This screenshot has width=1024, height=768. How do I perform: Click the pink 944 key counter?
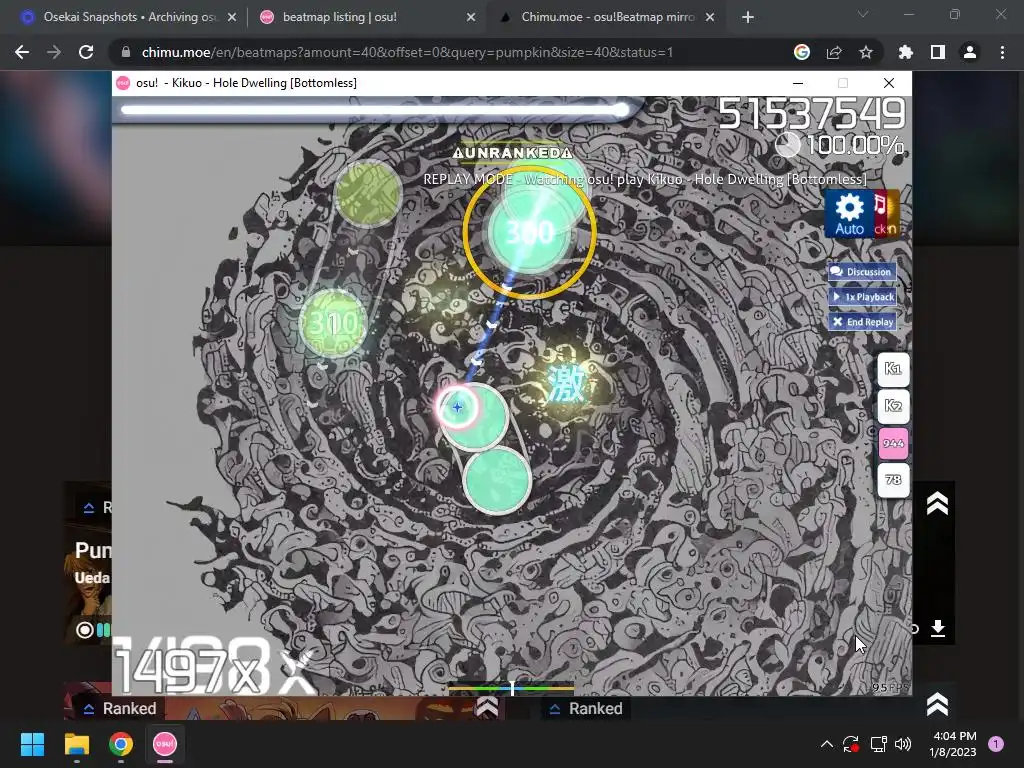click(x=893, y=443)
